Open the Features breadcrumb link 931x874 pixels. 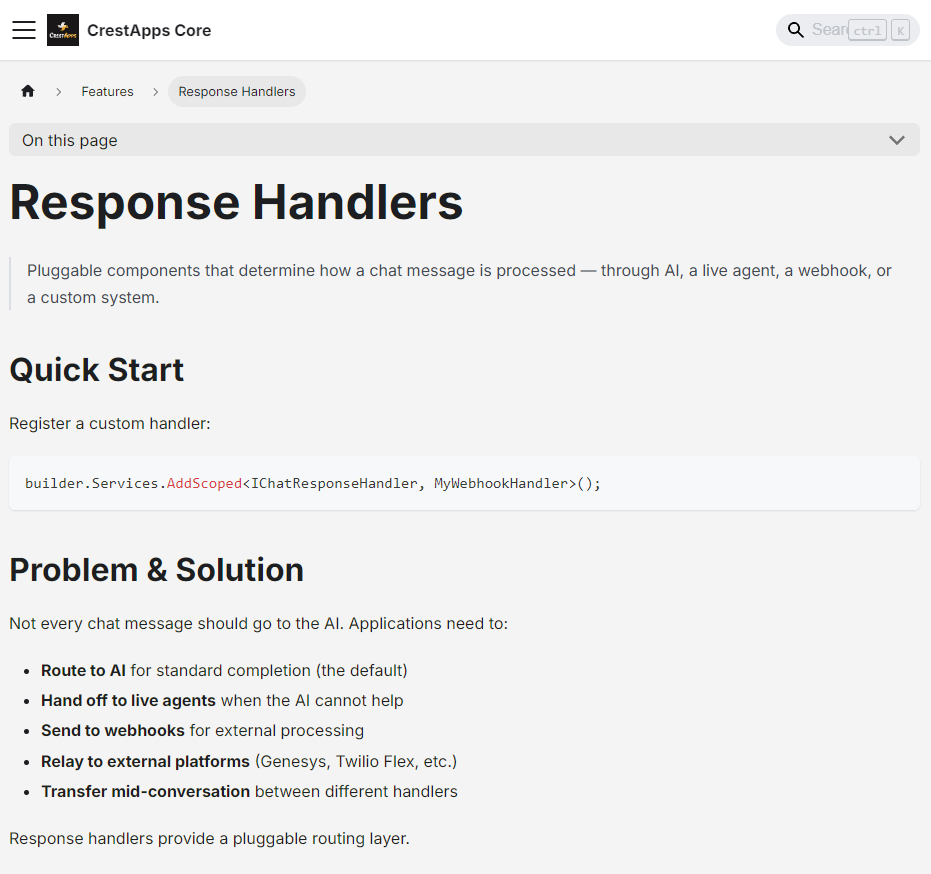[107, 91]
